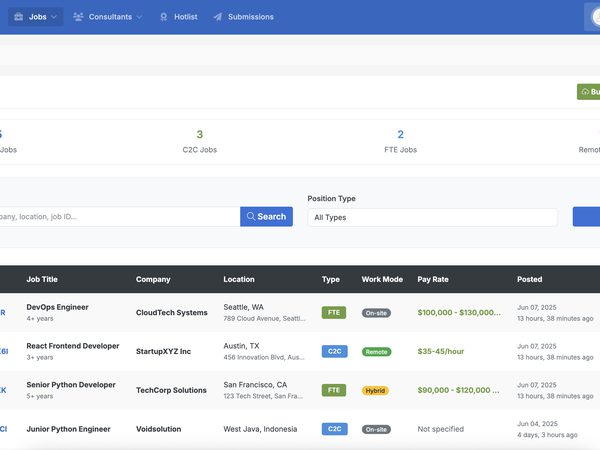Open the Consultants menu
The height and width of the screenshot is (450, 600).
pos(108,17)
